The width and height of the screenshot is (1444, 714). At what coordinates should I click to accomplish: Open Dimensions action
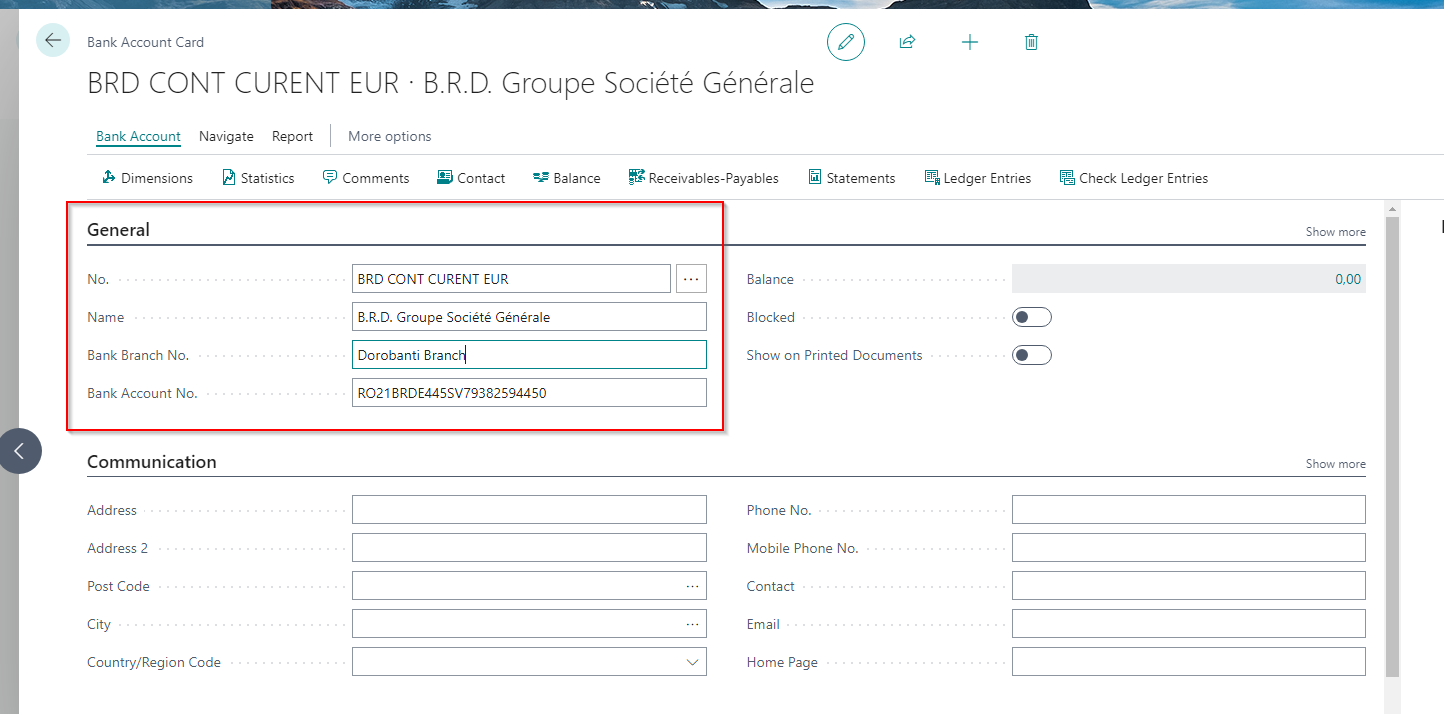pyautogui.click(x=148, y=178)
